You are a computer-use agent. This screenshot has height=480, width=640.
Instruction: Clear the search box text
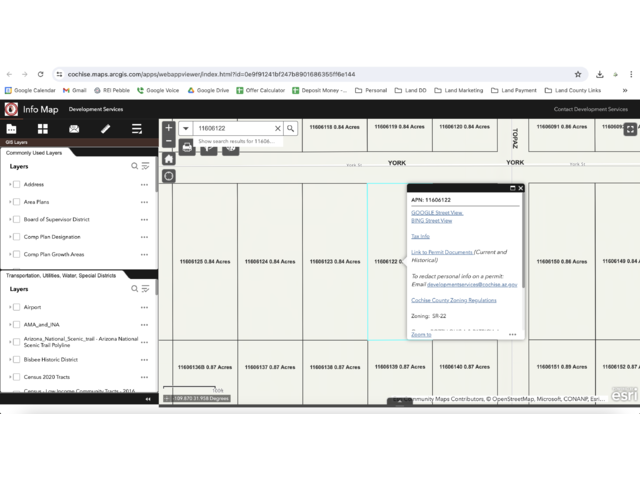point(278,129)
